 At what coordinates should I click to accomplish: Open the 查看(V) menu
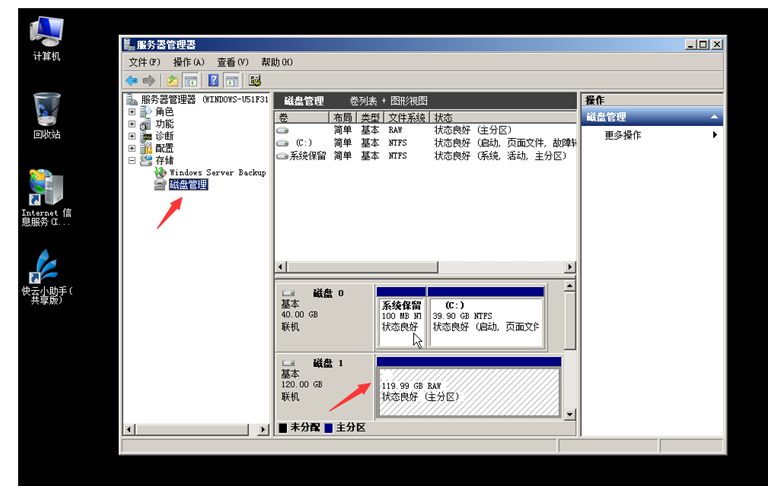click(x=232, y=62)
